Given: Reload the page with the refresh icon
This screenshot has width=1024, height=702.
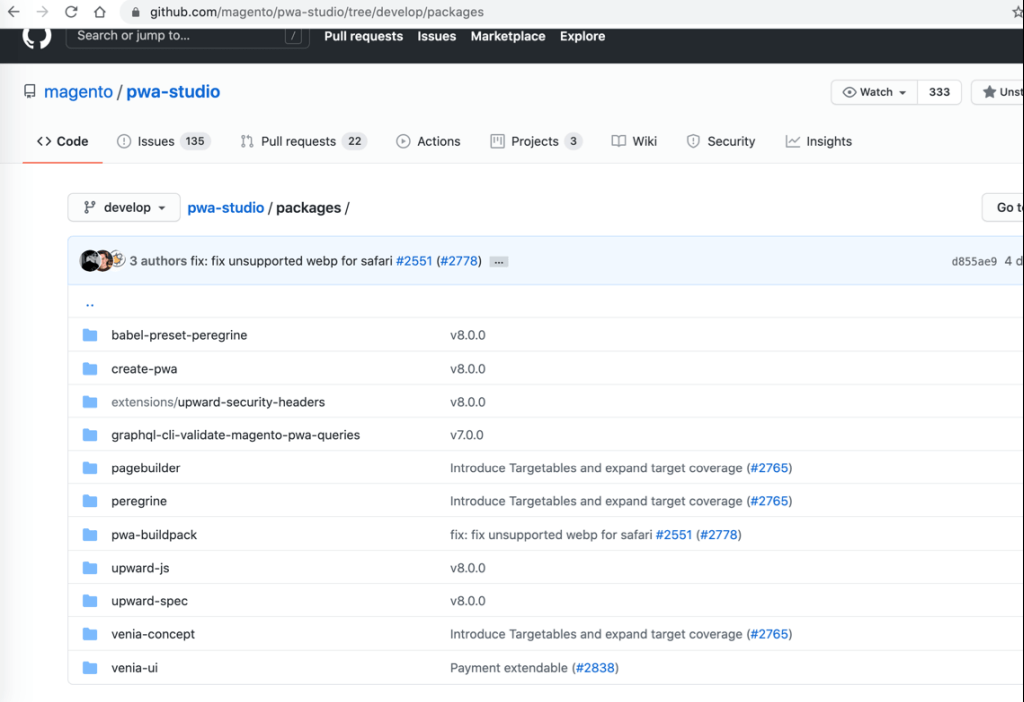Looking at the screenshot, I should [71, 12].
